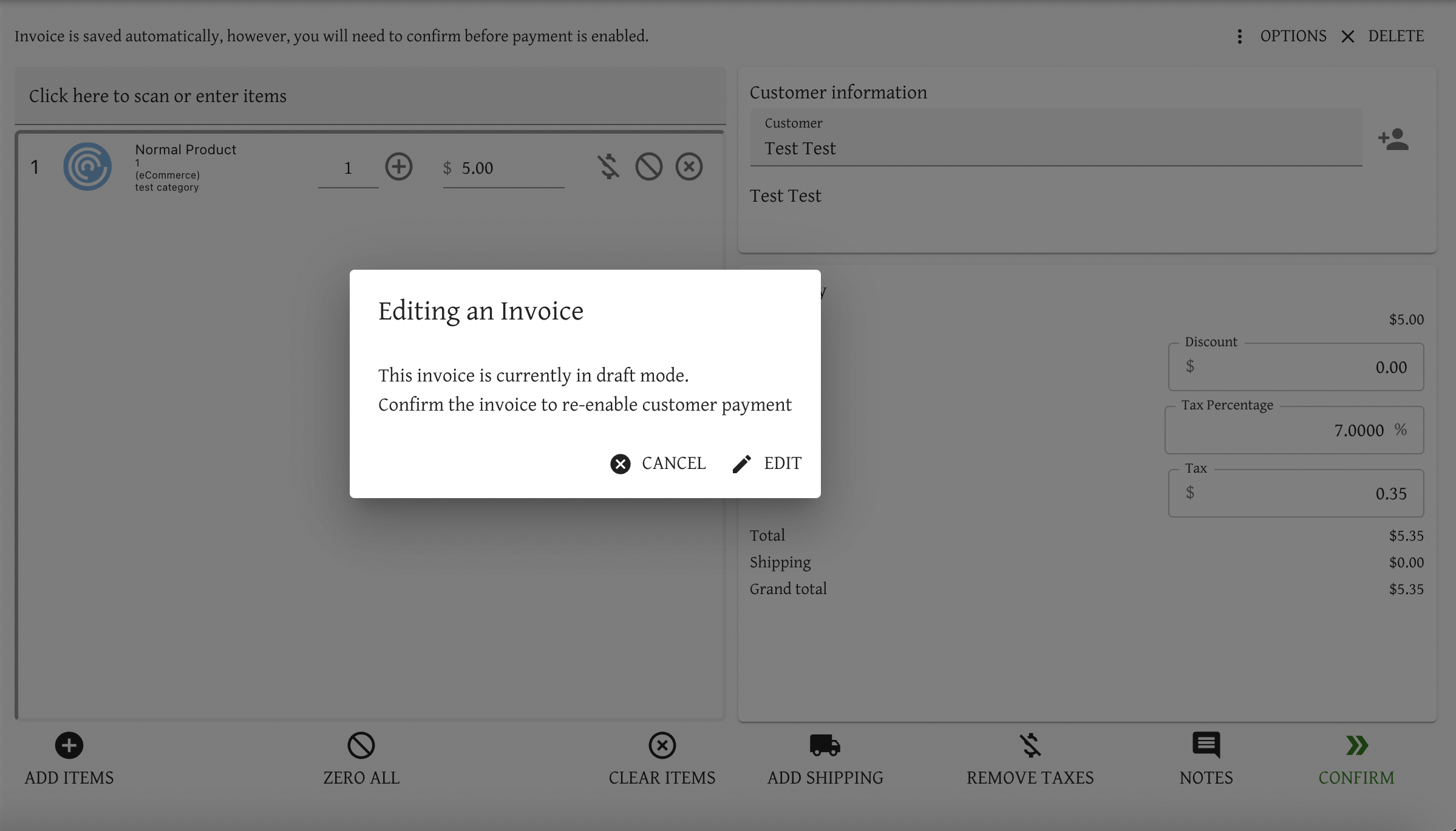Focus the scan or enter items field
The height and width of the screenshot is (831, 1456).
370,96
